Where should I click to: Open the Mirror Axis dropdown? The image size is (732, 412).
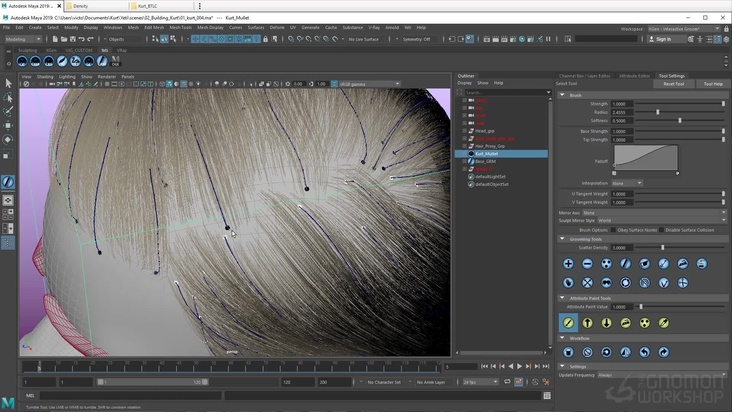pos(654,213)
